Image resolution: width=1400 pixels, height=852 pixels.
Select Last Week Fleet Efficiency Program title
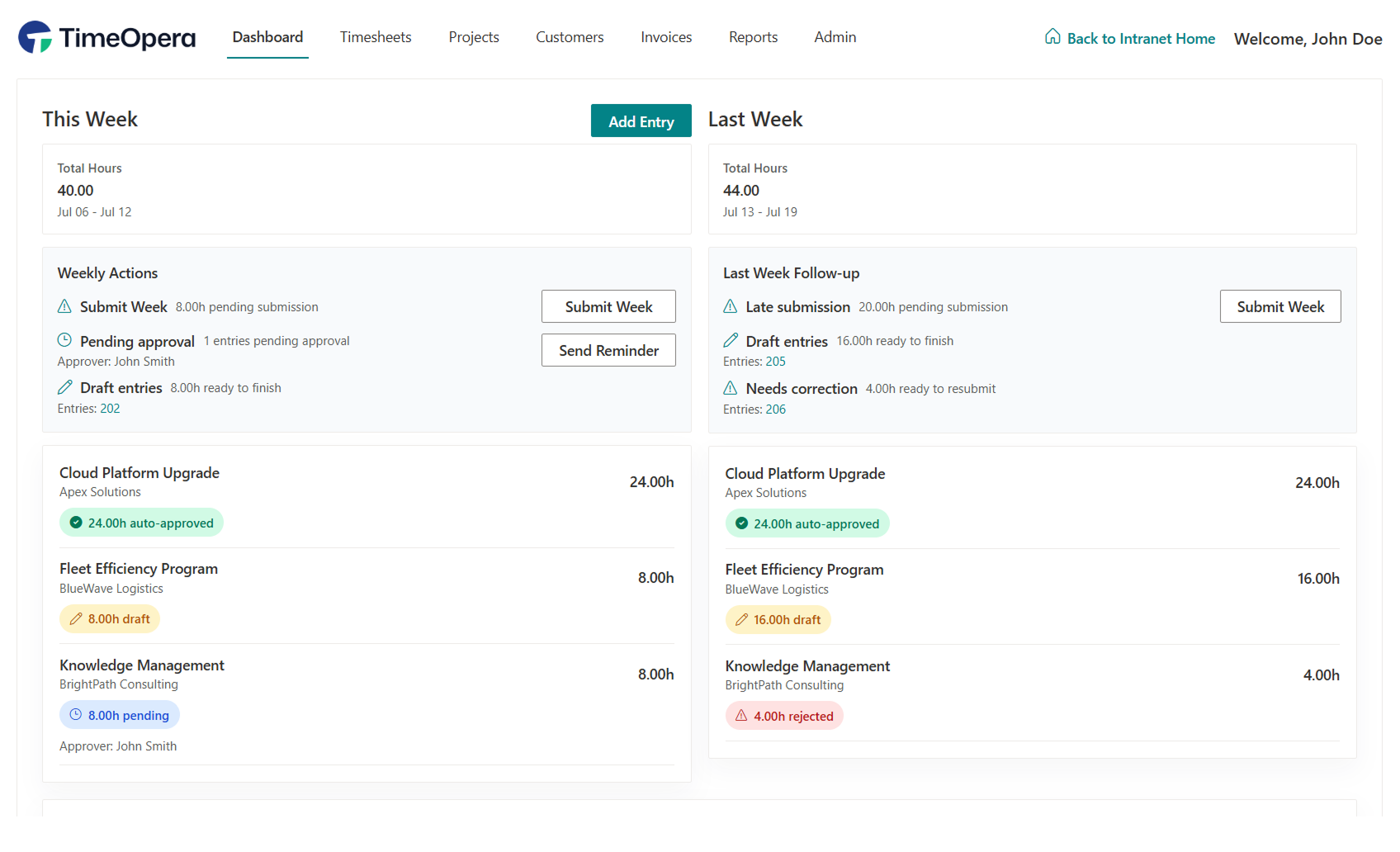[804, 570]
